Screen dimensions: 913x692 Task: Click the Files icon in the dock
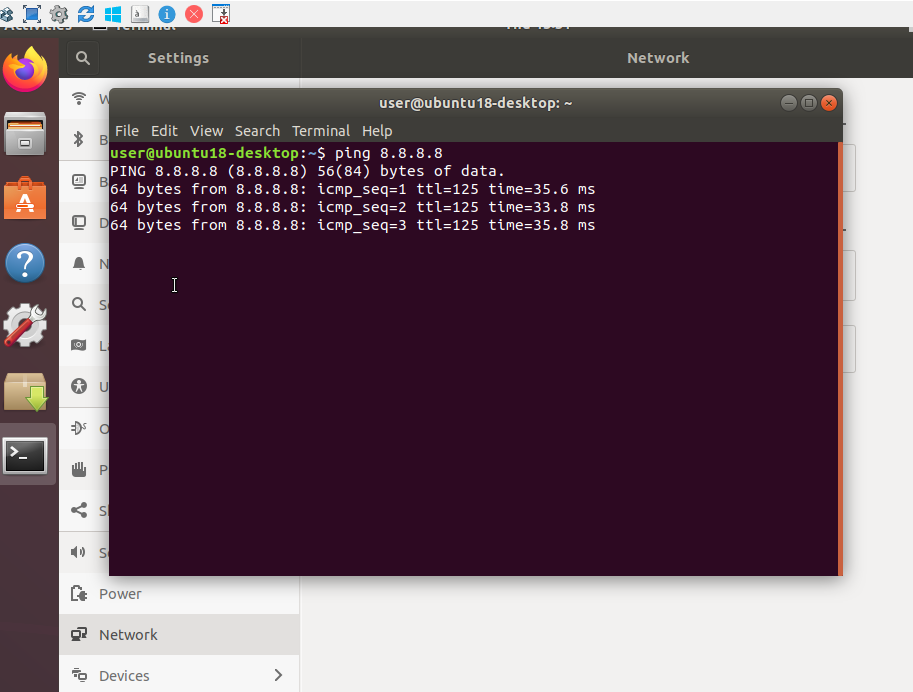click(x=27, y=135)
